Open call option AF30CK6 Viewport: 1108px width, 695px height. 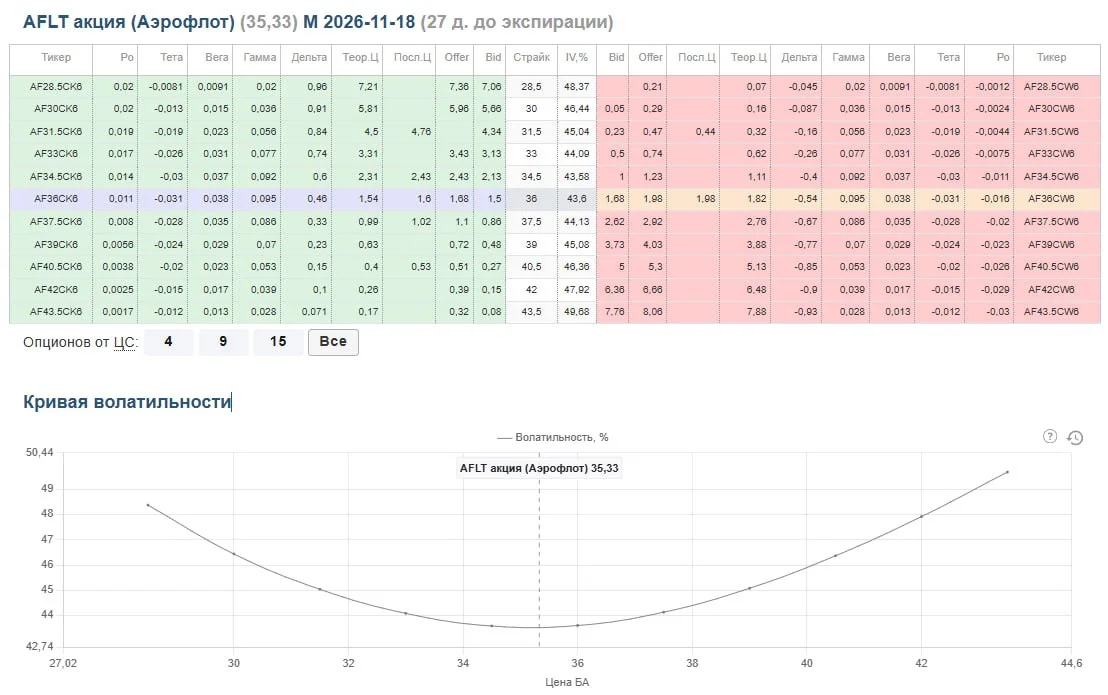tap(56, 109)
